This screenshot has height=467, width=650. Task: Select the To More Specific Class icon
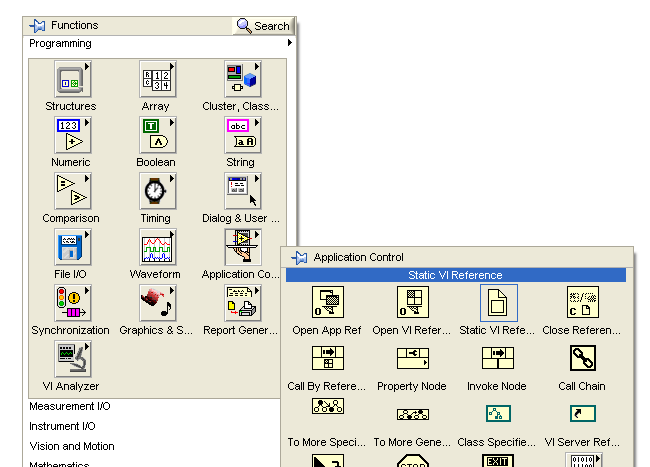pyautogui.click(x=327, y=406)
